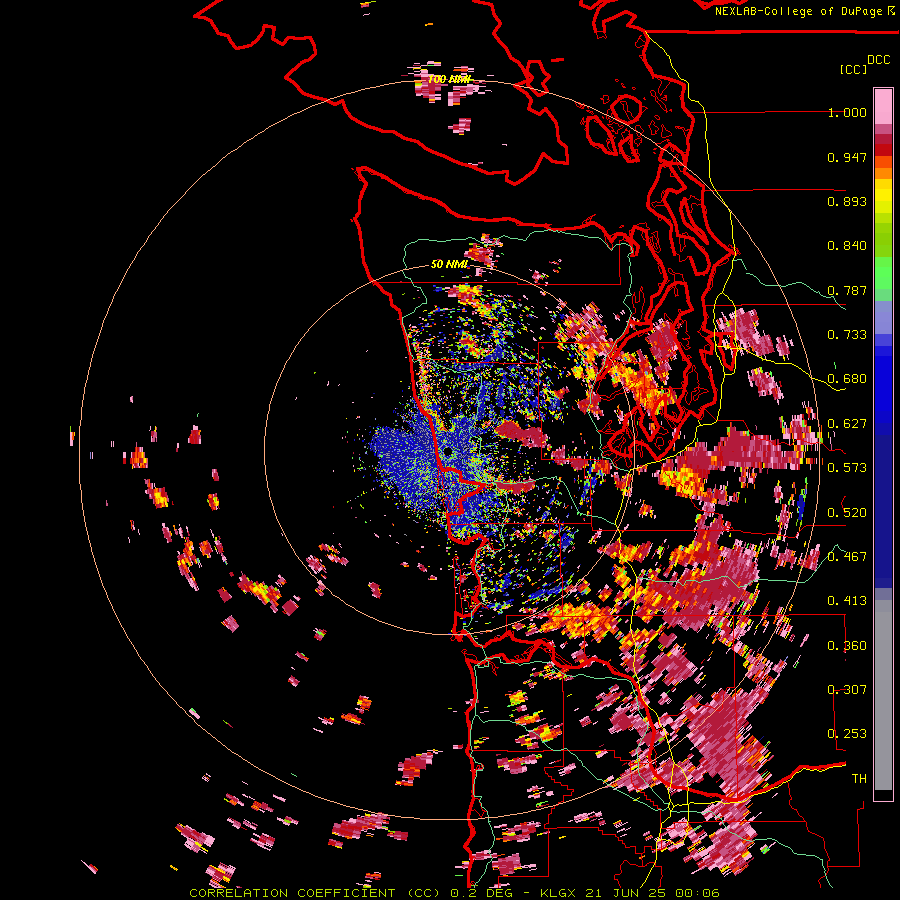Select the 0.627 color scale value
The height and width of the screenshot is (900, 900).
pos(847,424)
